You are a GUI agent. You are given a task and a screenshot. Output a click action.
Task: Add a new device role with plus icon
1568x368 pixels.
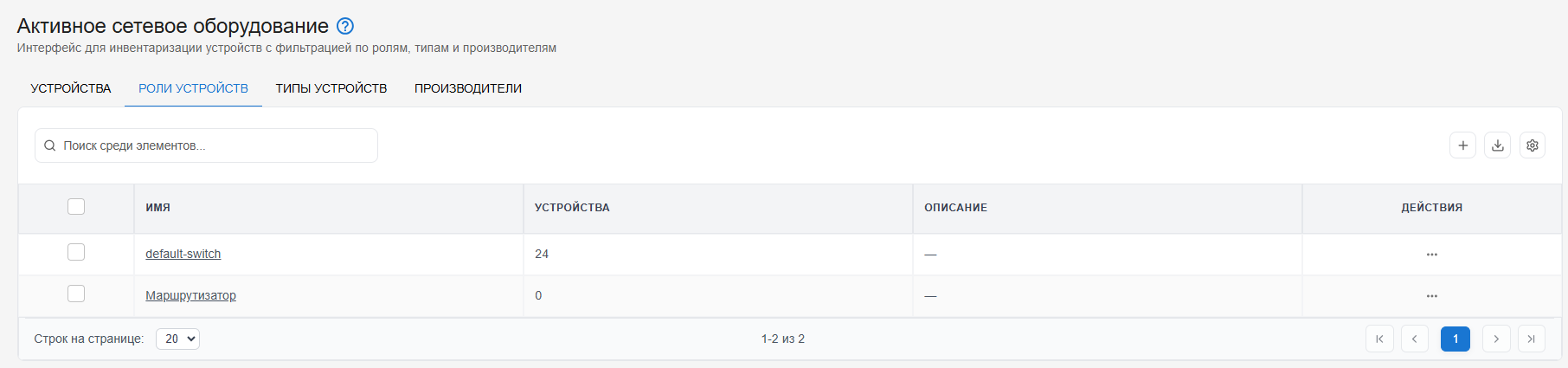pos(1463,145)
